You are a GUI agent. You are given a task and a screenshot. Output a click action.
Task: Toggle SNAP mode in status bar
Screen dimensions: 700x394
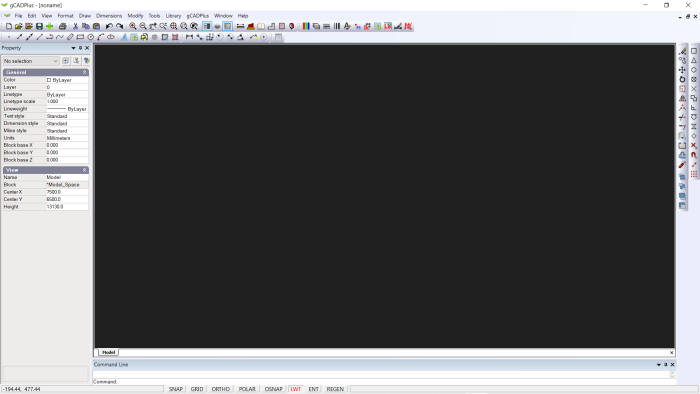click(x=176, y=389)
